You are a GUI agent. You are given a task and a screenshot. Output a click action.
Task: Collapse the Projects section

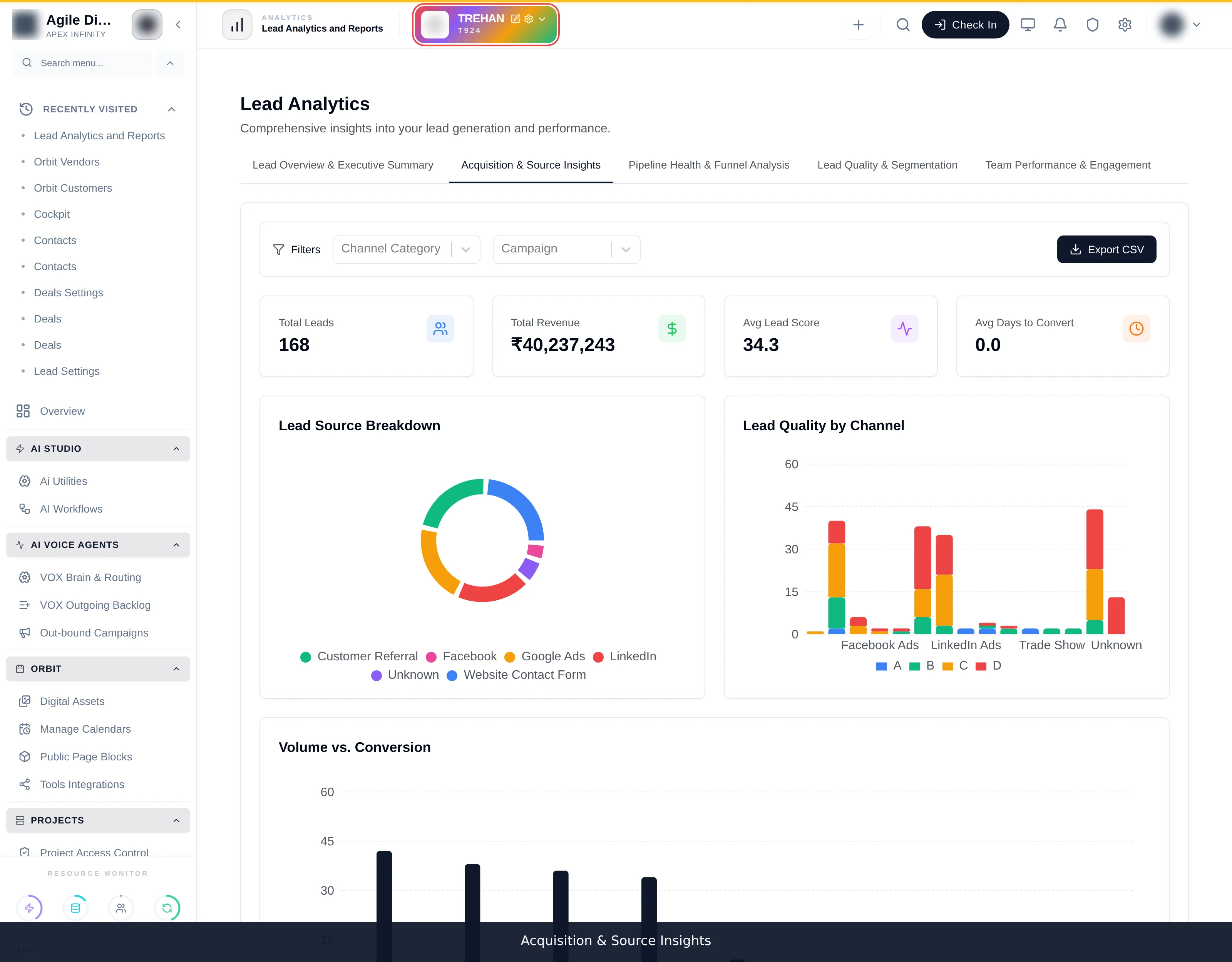point(98,820)
